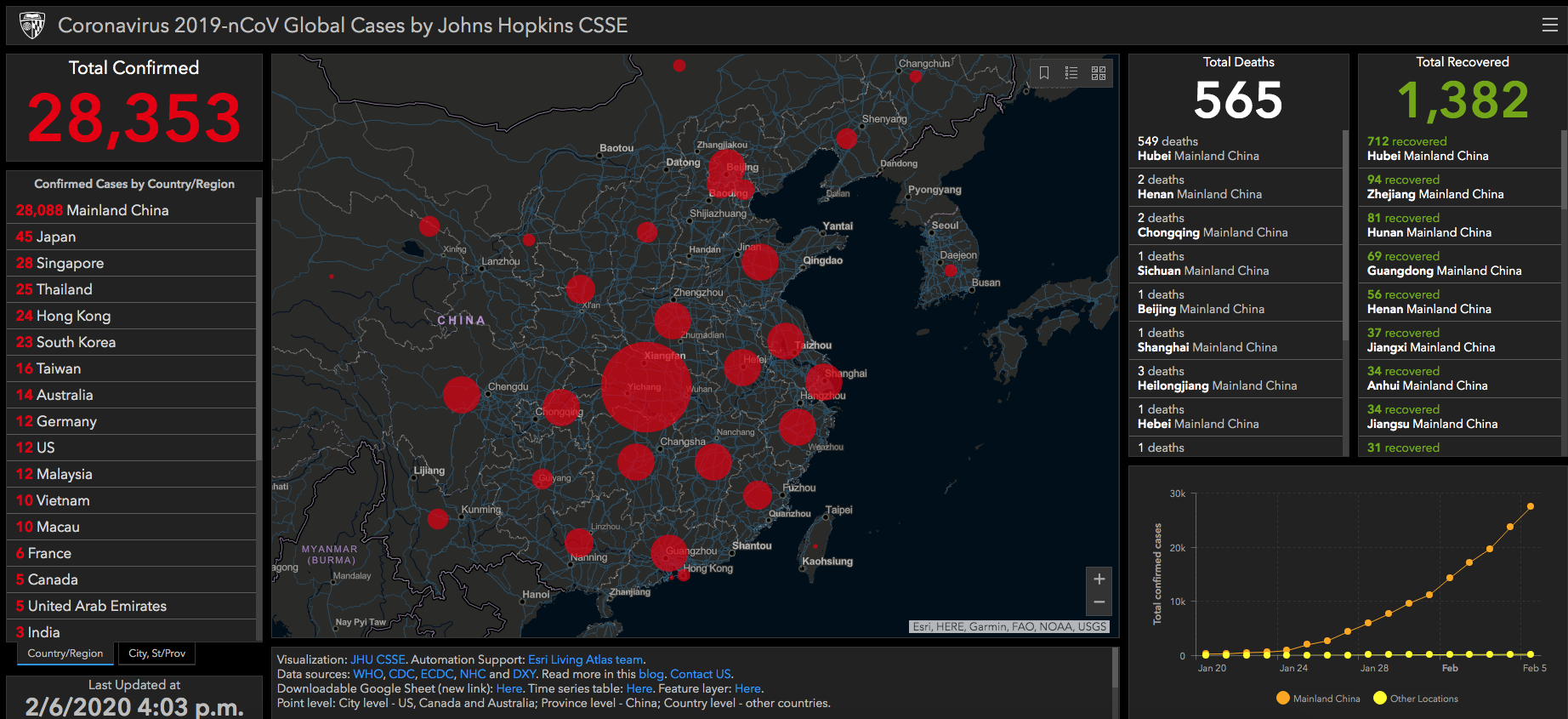The image size is (1568, 719).
Task: Select 6 France in country list
Action: pos(131,553)
